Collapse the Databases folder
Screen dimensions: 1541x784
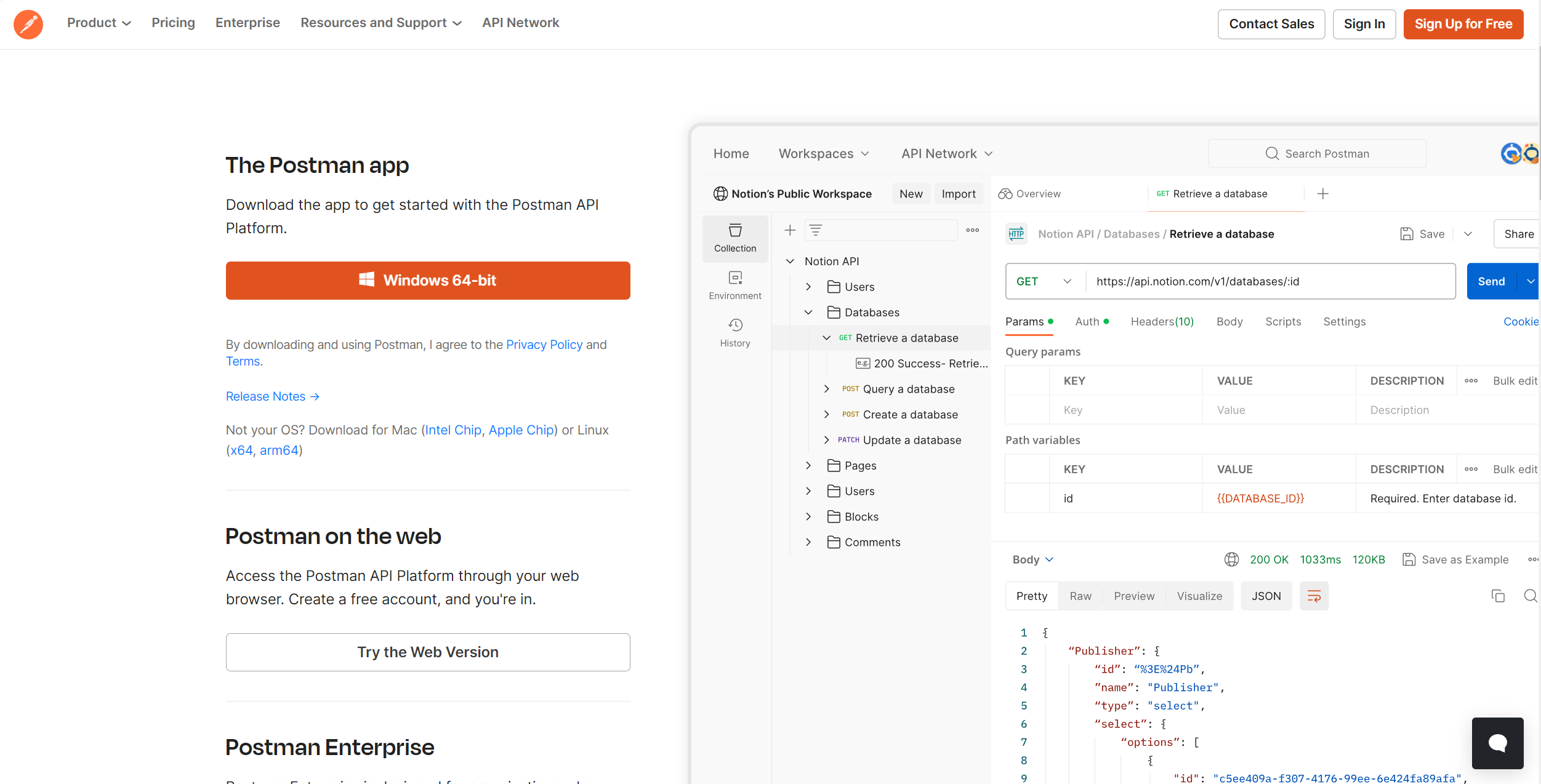(x=808, y=313)
